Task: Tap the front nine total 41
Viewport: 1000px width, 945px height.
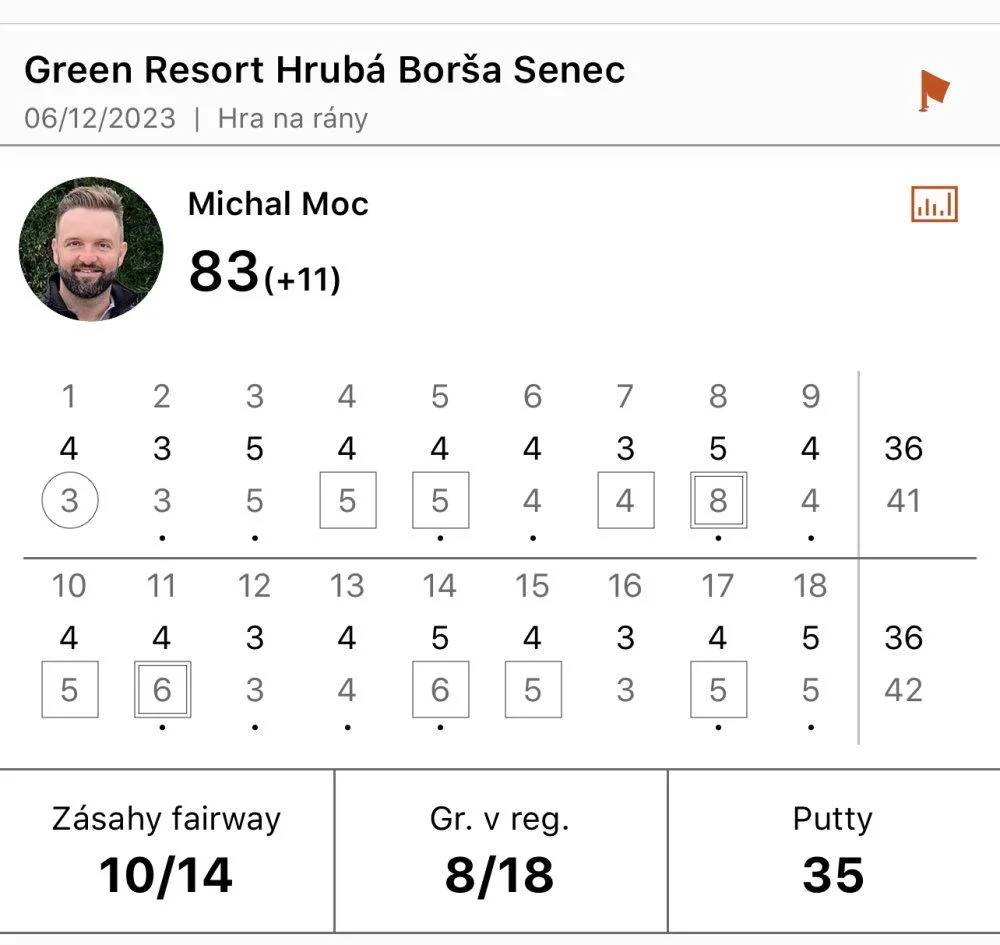Action: tap(903, 501)
